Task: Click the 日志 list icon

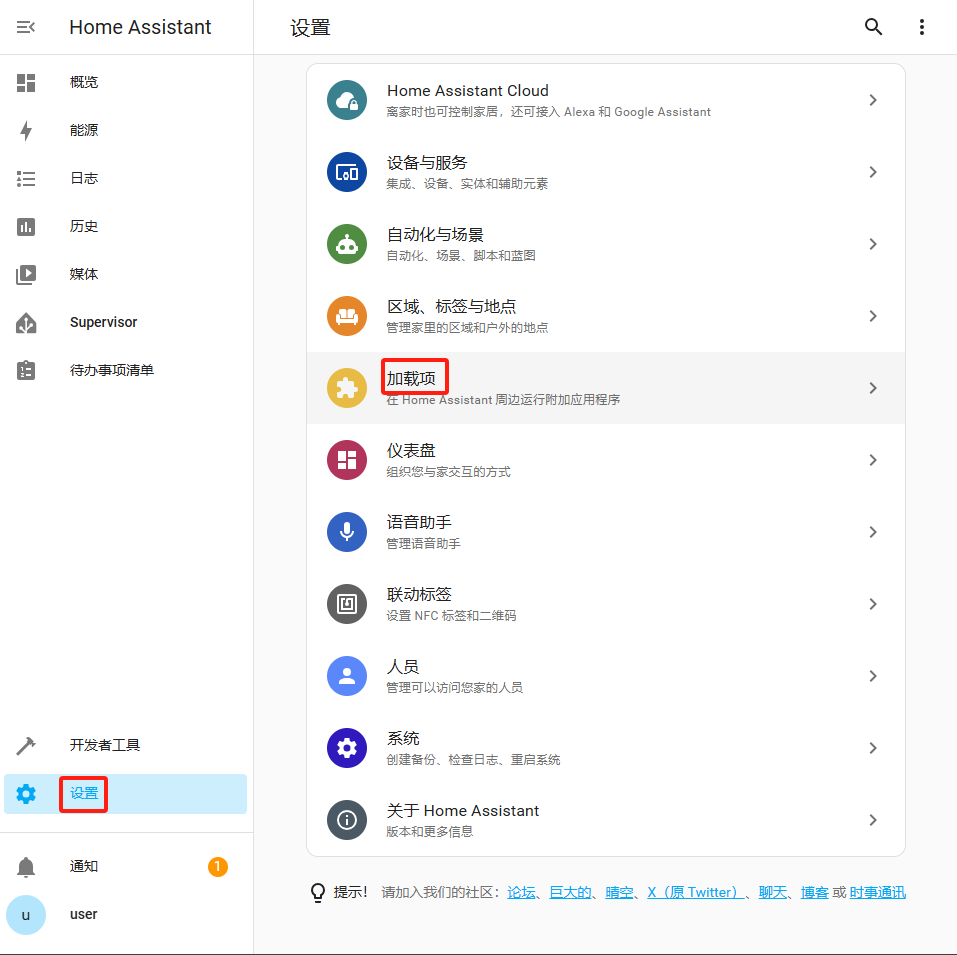Action: [26, 179]
